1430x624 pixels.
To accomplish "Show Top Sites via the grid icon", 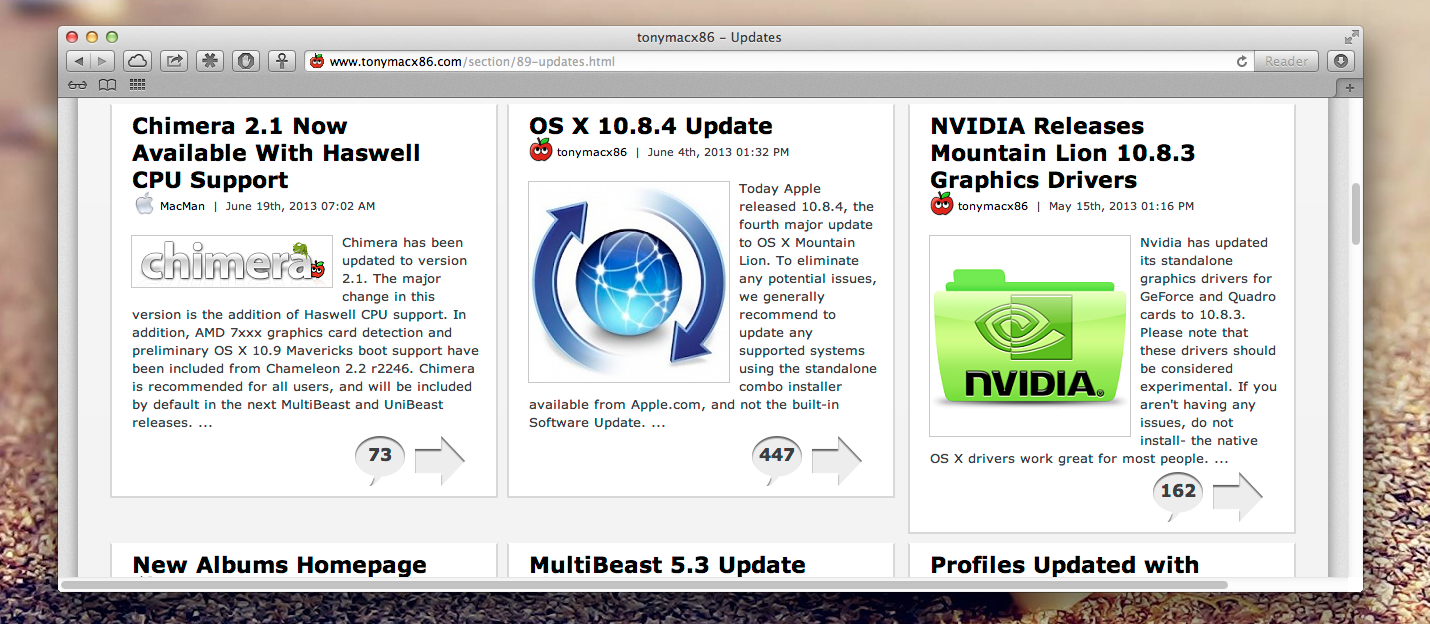I will (x=136, y=85).
